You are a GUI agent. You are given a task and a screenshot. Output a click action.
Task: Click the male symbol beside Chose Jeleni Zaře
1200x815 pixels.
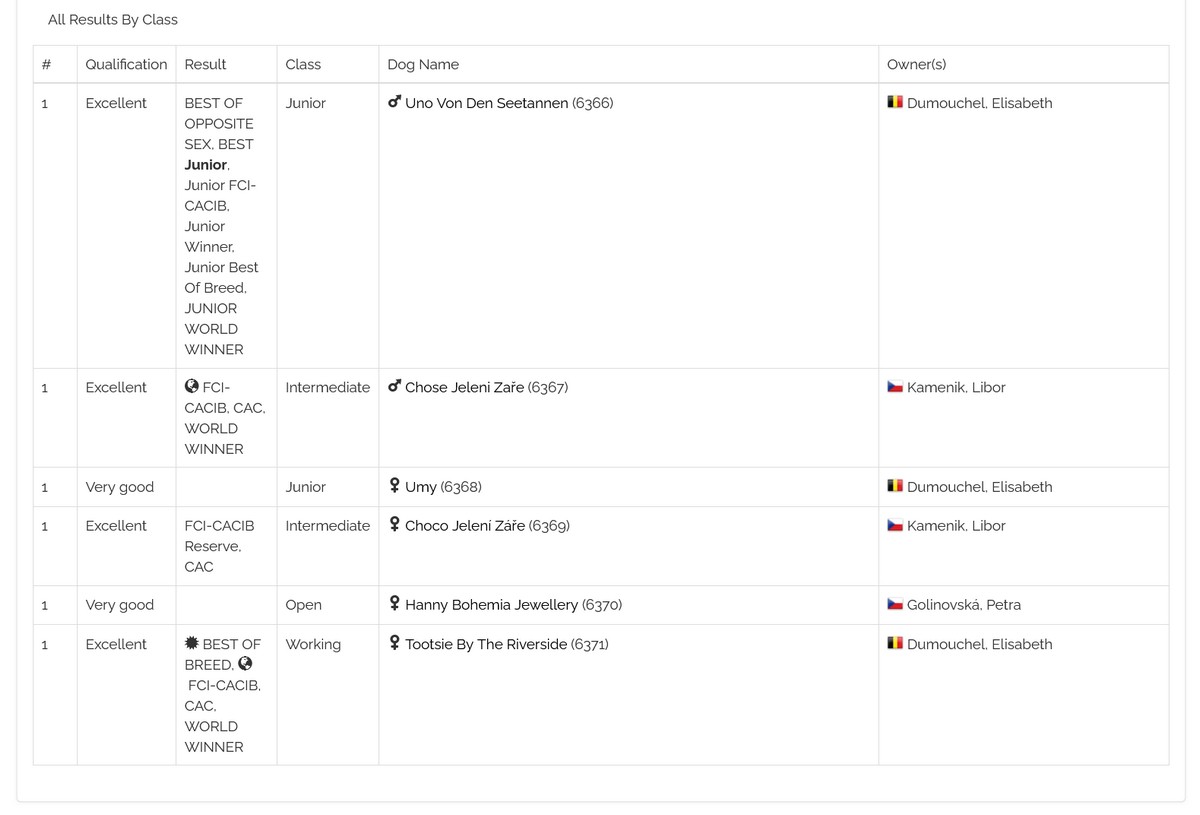(x=394, y=386)
